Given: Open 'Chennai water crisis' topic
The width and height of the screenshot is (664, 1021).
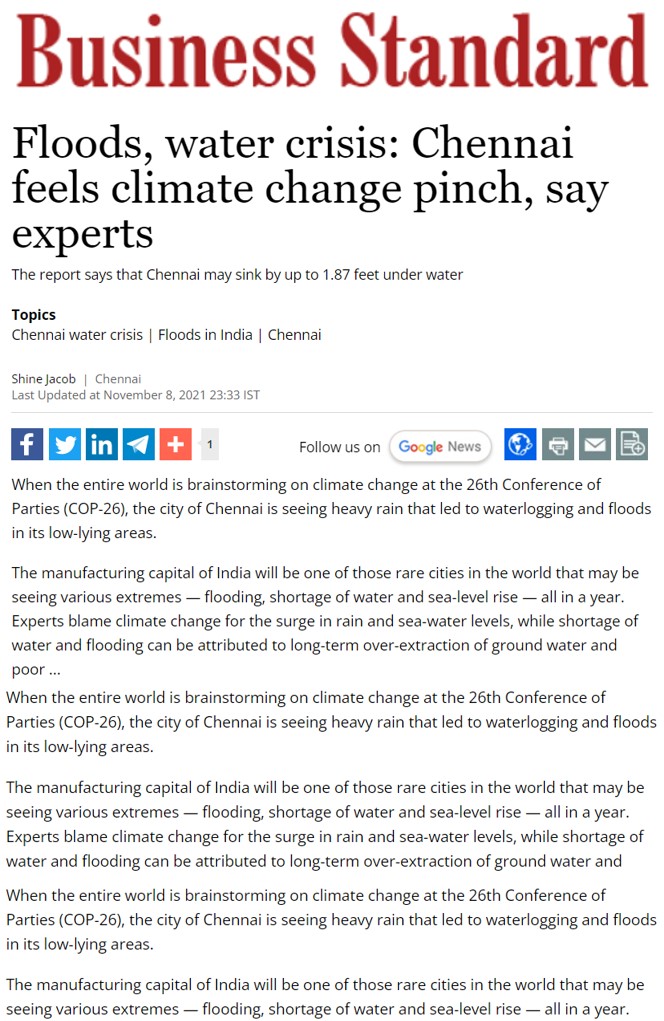Looking at the screenshot, I should [77, 335].
